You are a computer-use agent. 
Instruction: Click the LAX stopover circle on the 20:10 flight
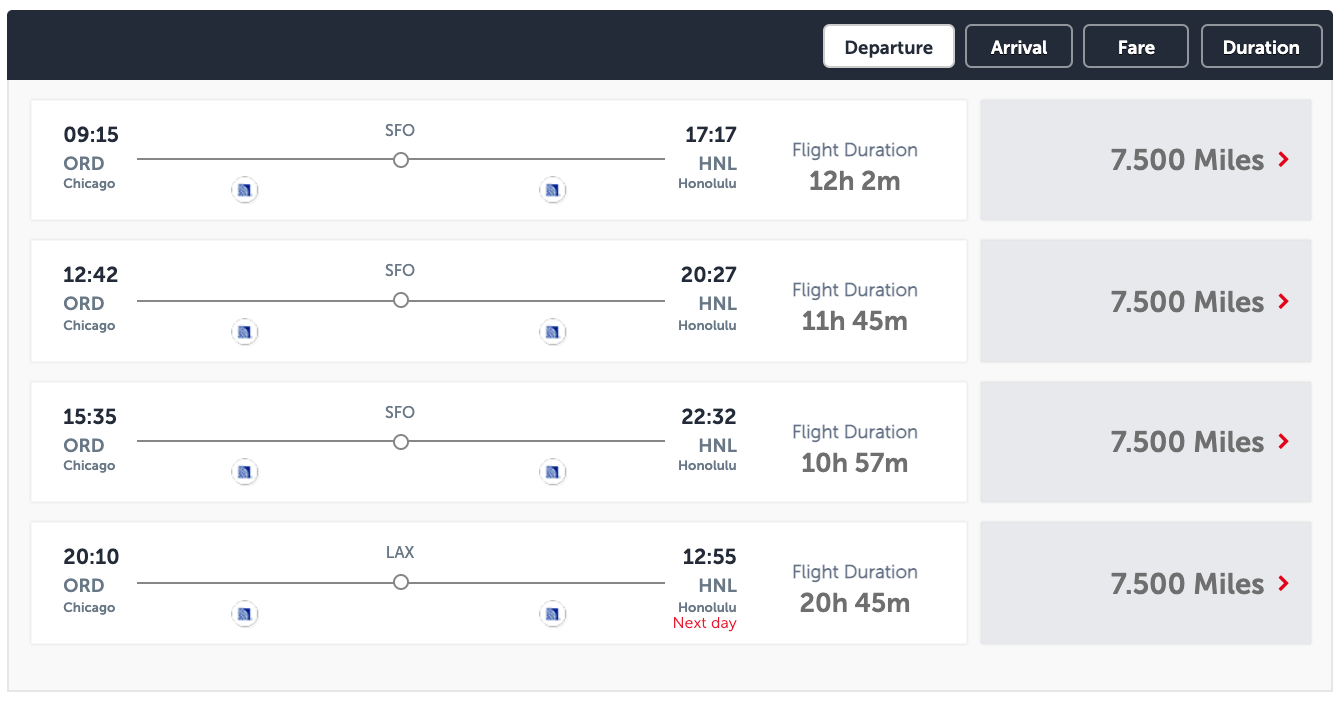(x=400, y=581)
